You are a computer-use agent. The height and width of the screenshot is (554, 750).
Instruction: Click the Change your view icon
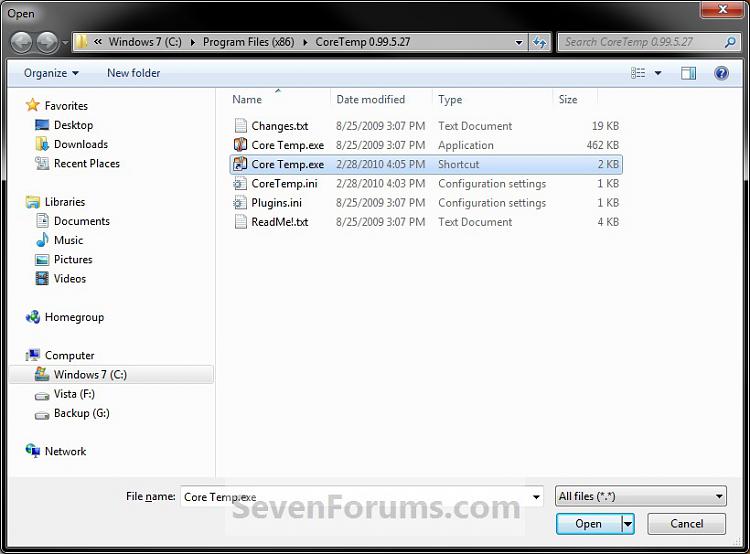(638, 73)
